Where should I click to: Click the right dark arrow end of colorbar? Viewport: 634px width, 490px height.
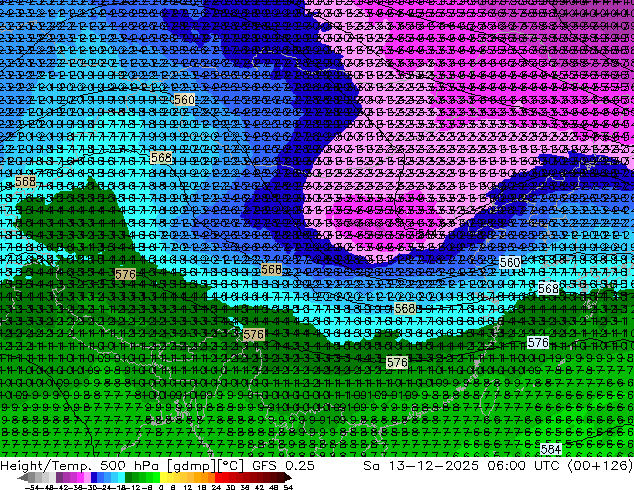287,478
